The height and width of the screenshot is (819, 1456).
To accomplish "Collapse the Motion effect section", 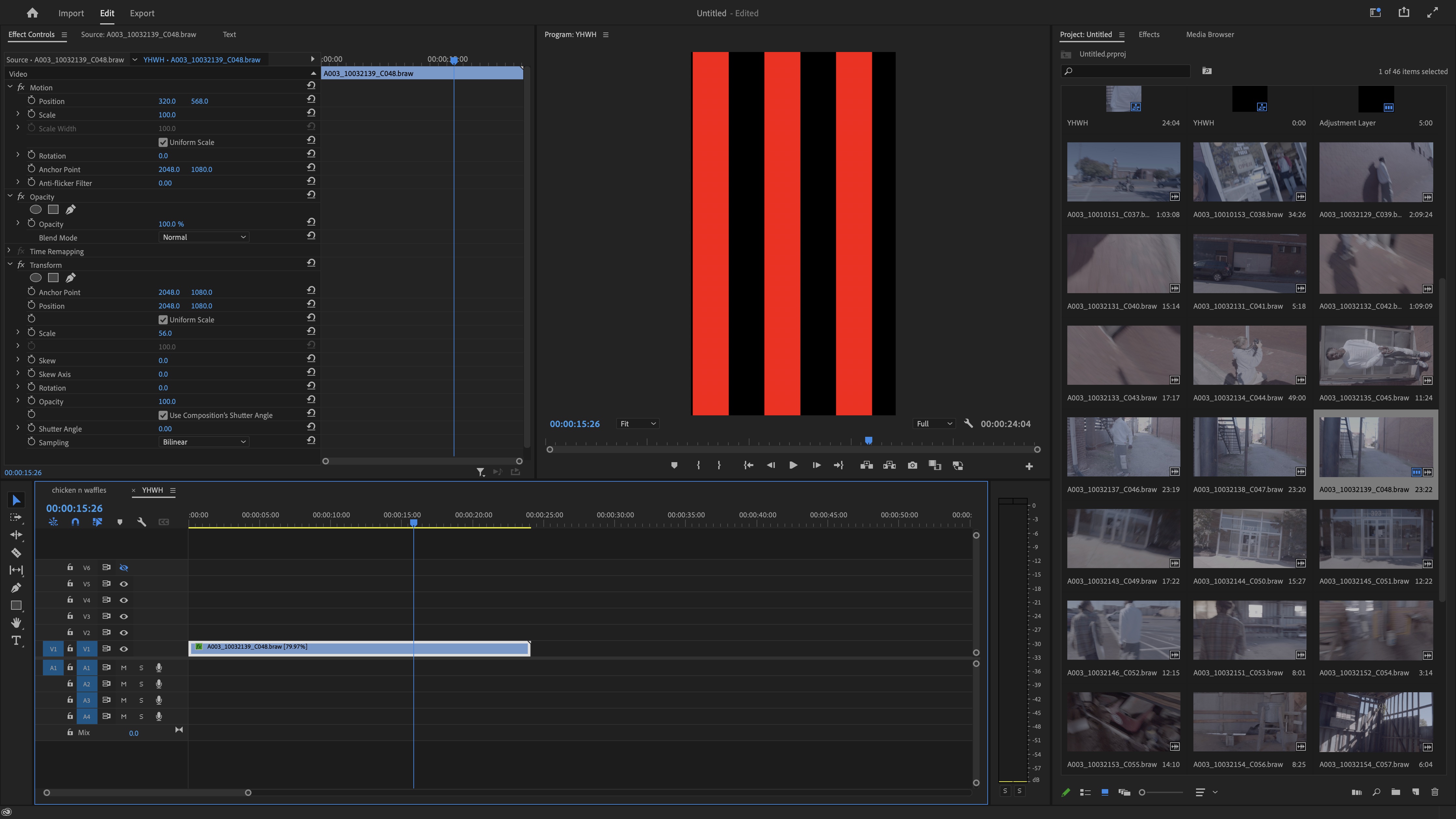I will [10, 86].
